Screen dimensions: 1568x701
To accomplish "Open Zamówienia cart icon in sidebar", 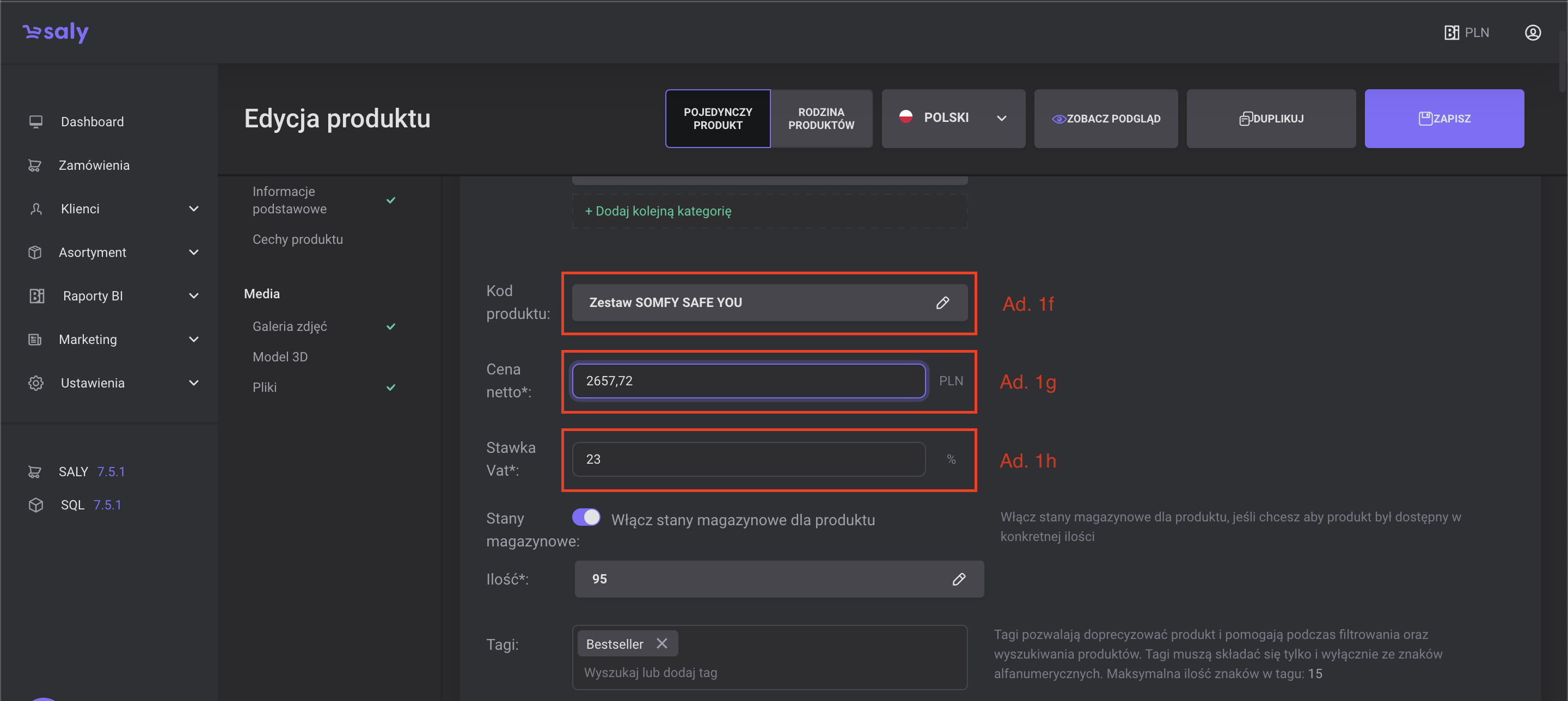I will pyautogui.click(x=35, y=165).
